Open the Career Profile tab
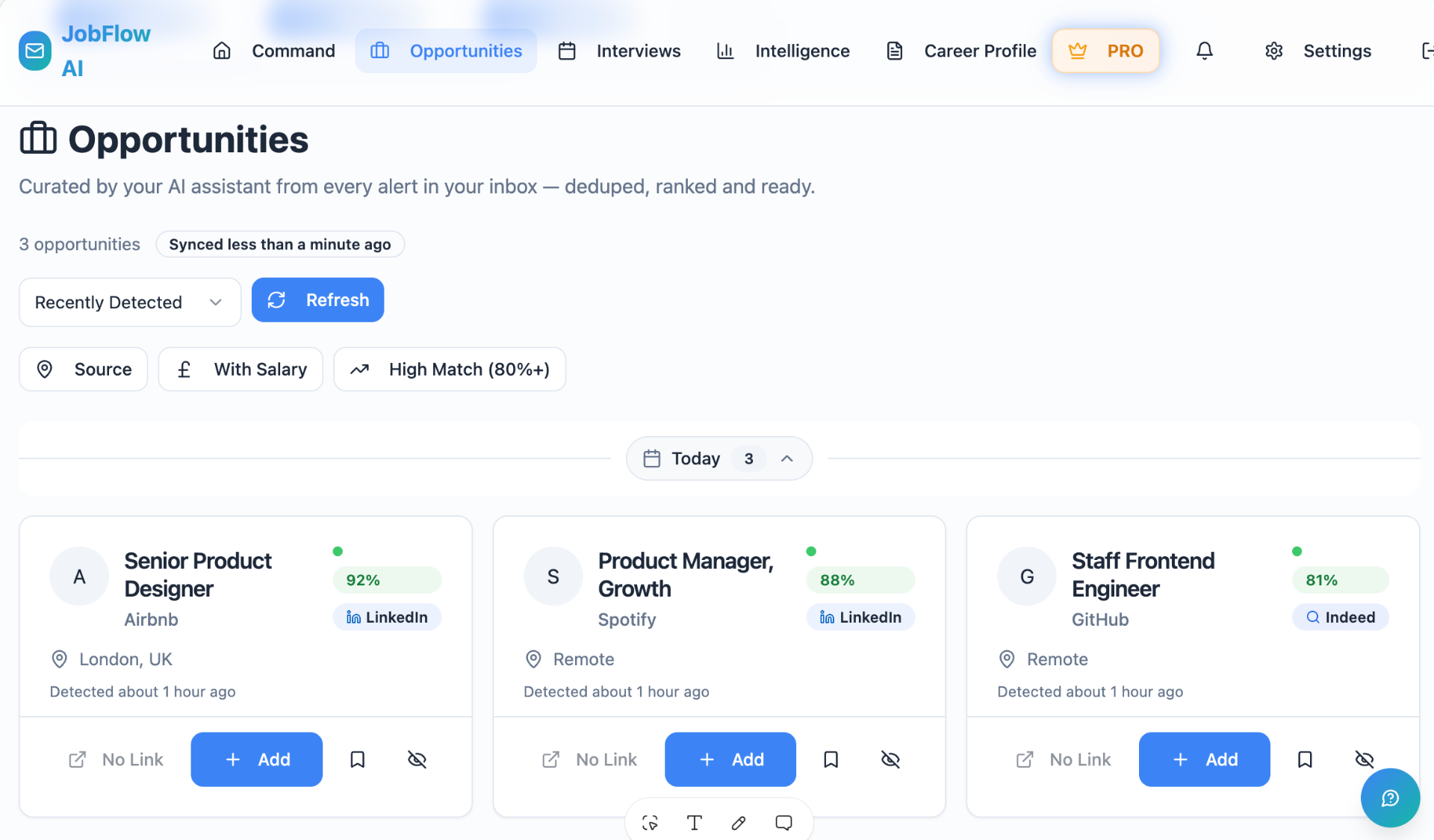The image size is (1434, 840). (961, 51)
